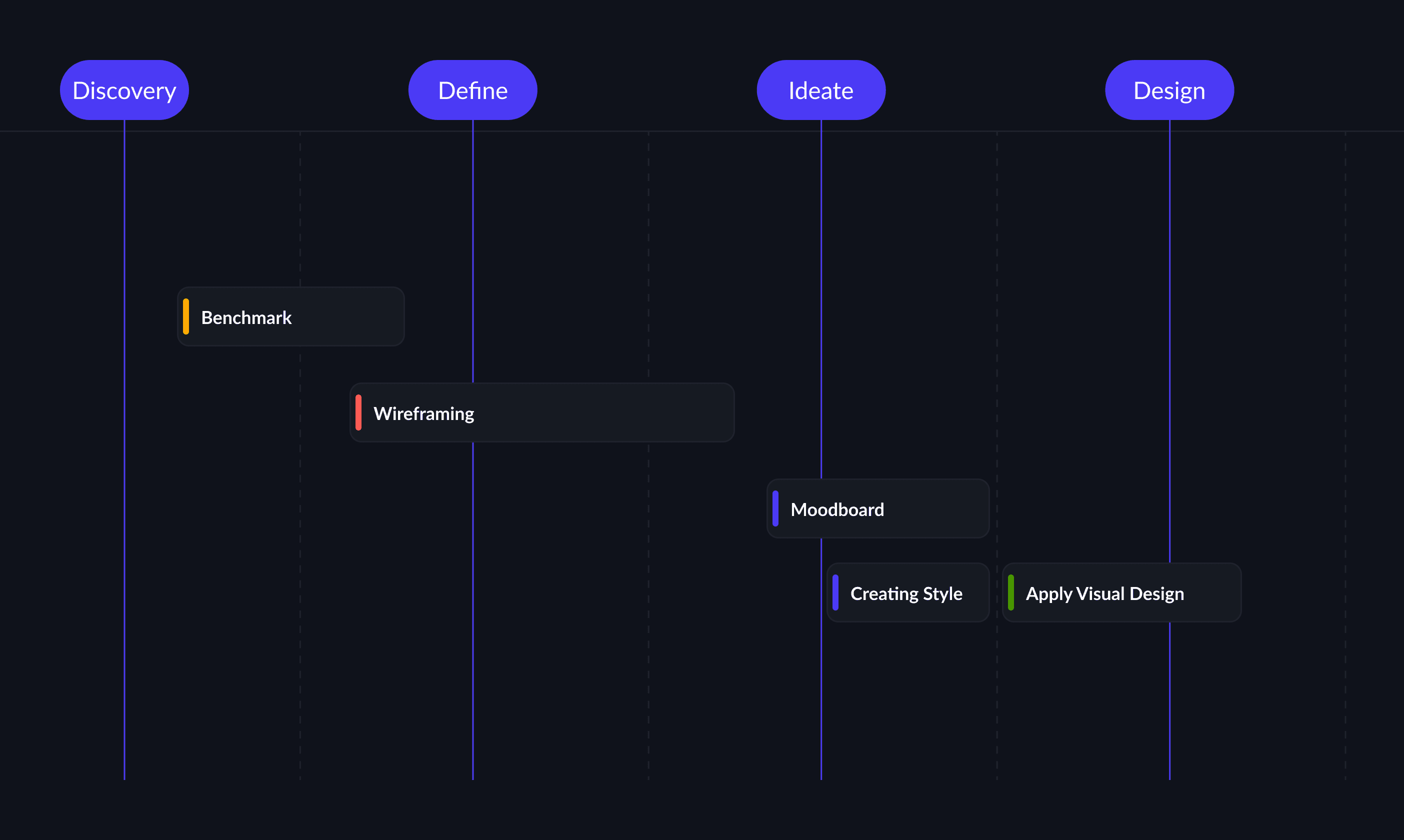Image resolution: width=1404 pixels, height=840 pixels.
Task: Click the Benchmark label text
Action: pyautogui.click(x=246, y=317)
